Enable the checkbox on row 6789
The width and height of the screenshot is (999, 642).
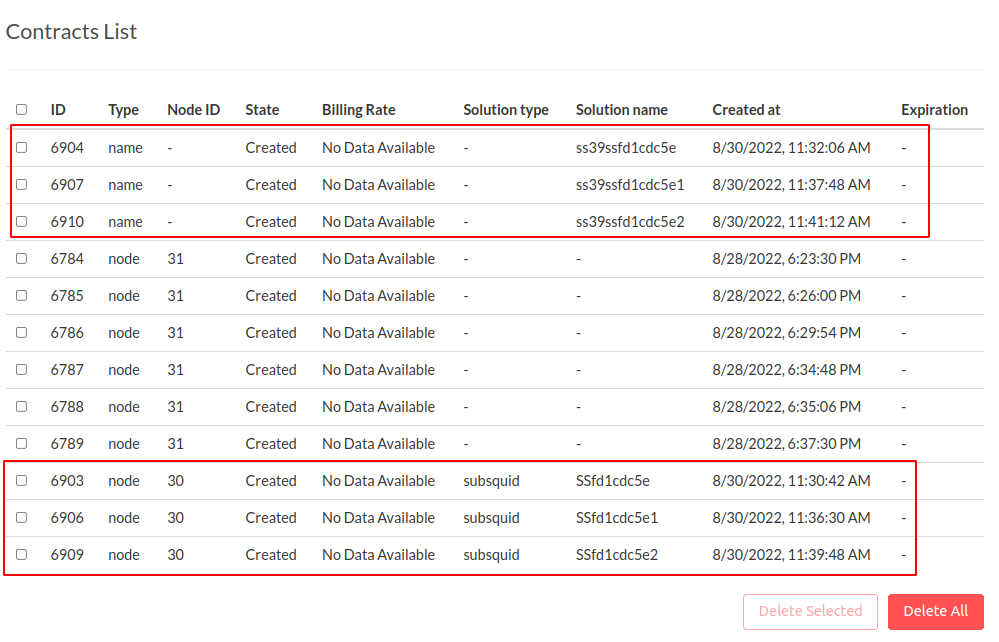click(21, 443)
